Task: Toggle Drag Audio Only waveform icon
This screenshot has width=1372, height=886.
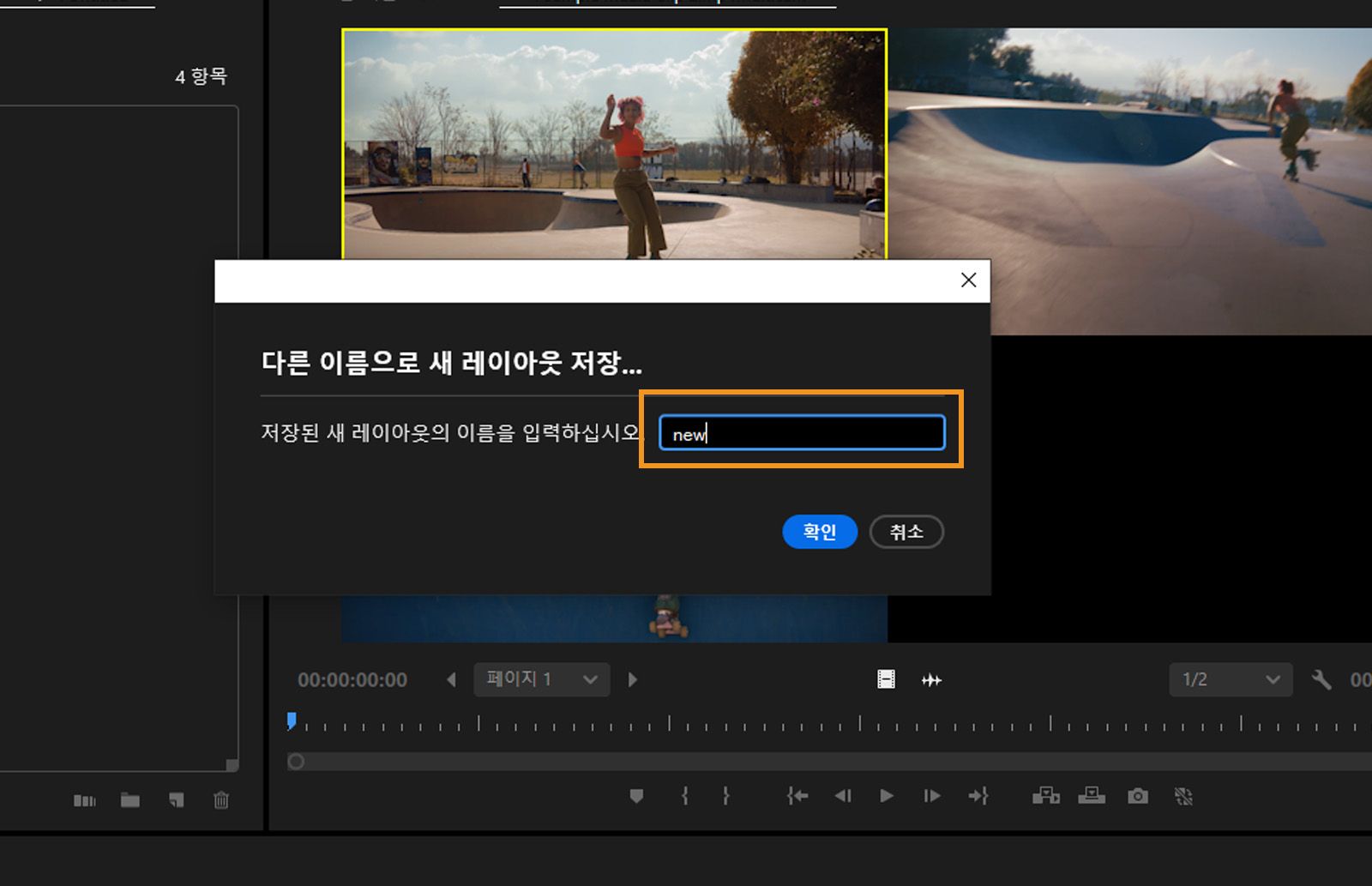Action: click(x=931, y=678)
